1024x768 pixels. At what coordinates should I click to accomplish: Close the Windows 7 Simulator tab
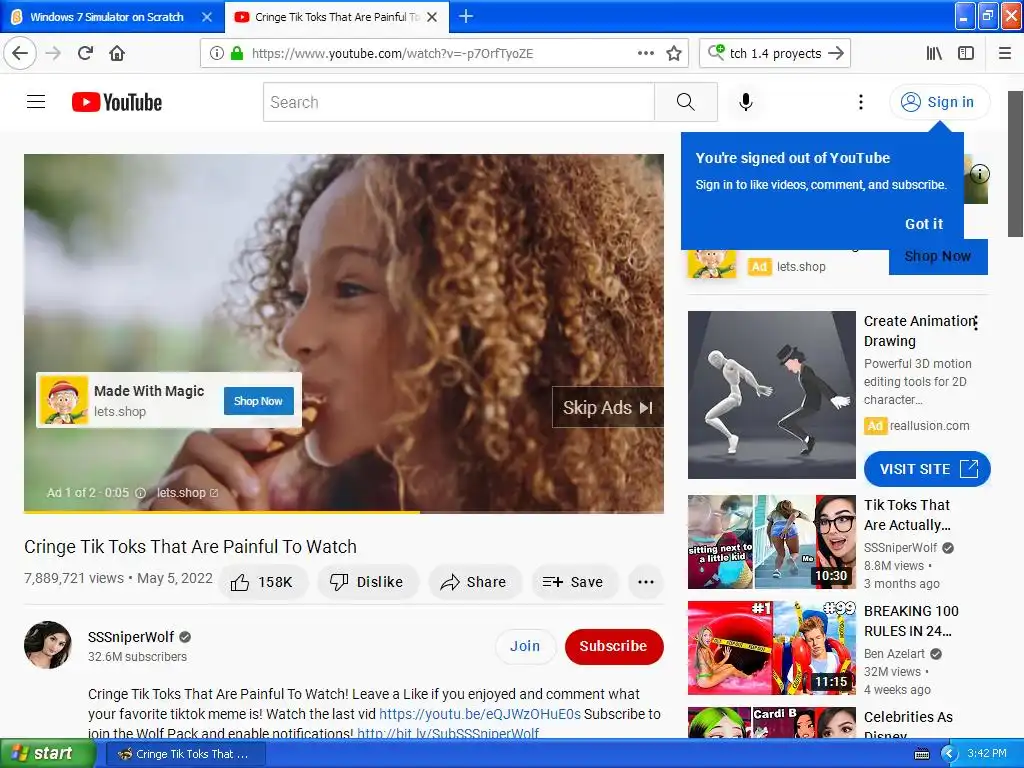[x=207, y=17]
